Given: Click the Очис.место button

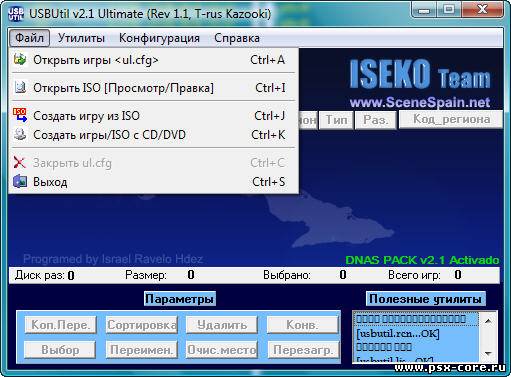Looking at the screenshot, I should (222, 350).
